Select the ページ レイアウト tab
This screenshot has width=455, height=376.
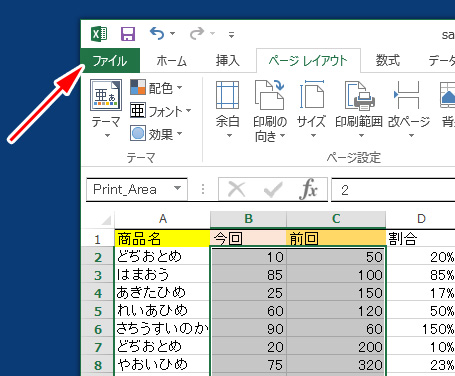(x=308, y=61)
